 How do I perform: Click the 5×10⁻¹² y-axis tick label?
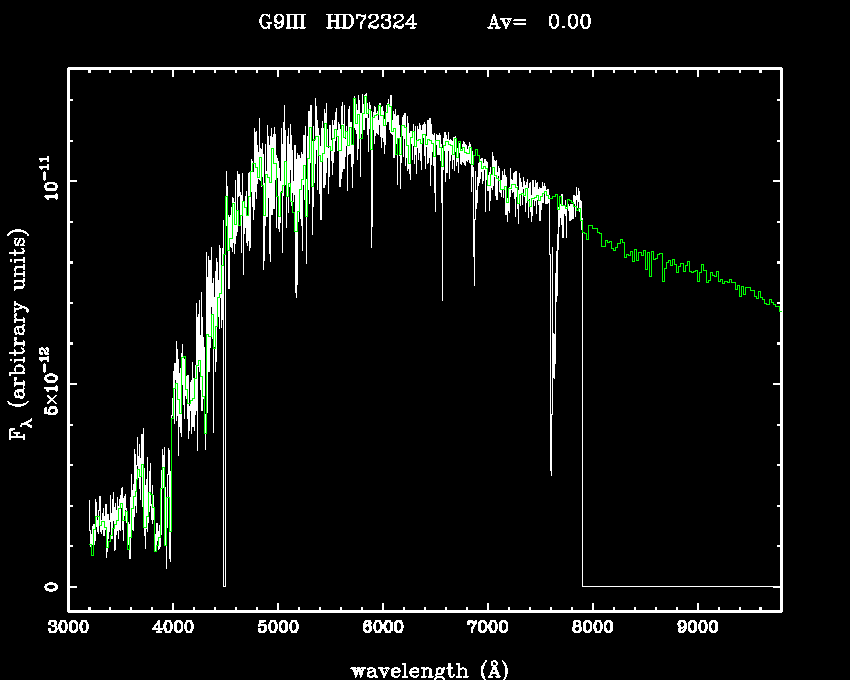[x=49, y=383]
